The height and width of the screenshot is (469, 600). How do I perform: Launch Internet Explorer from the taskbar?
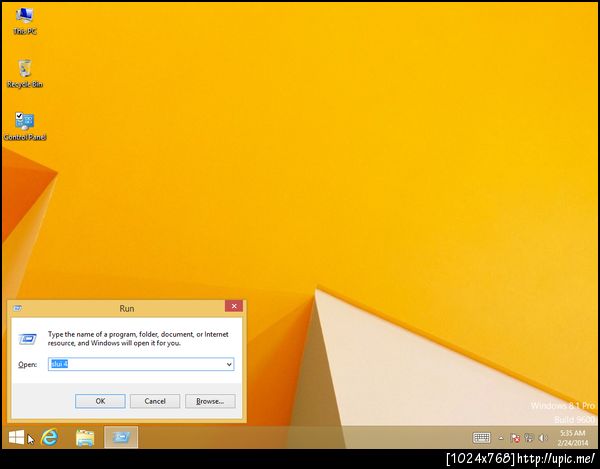click(50, 437)
